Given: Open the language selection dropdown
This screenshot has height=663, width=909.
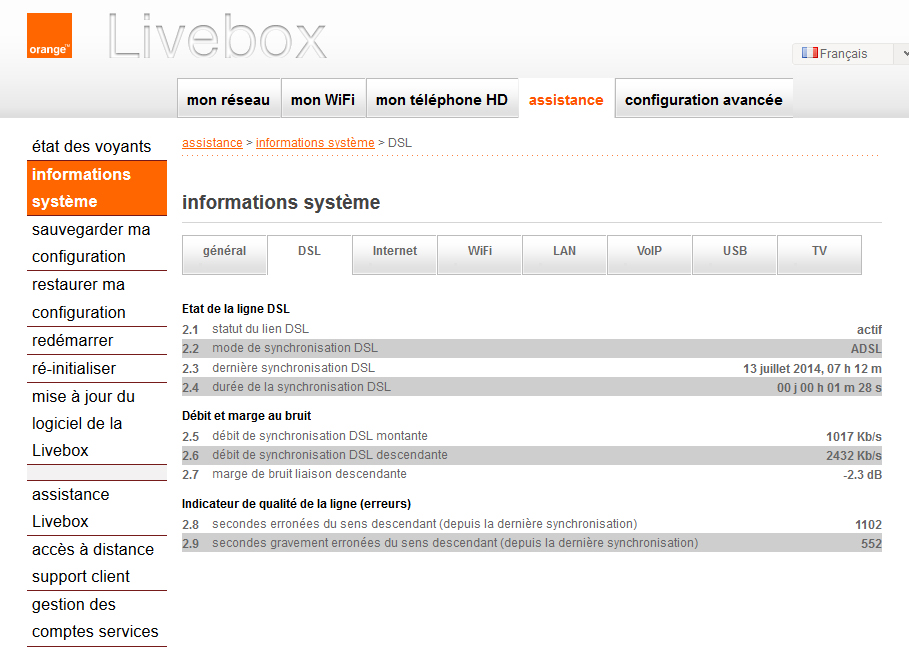Looking at the screenshot, I should point(901,53).
